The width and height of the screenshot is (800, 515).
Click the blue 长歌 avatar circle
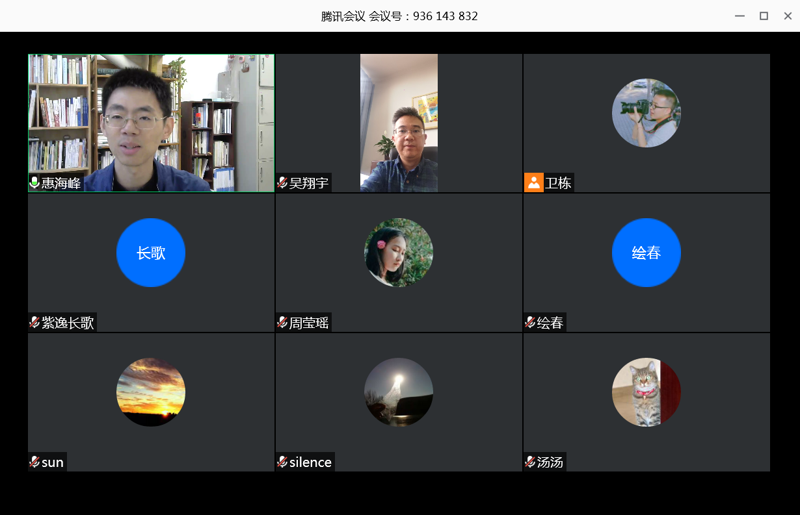click(151, 253)
